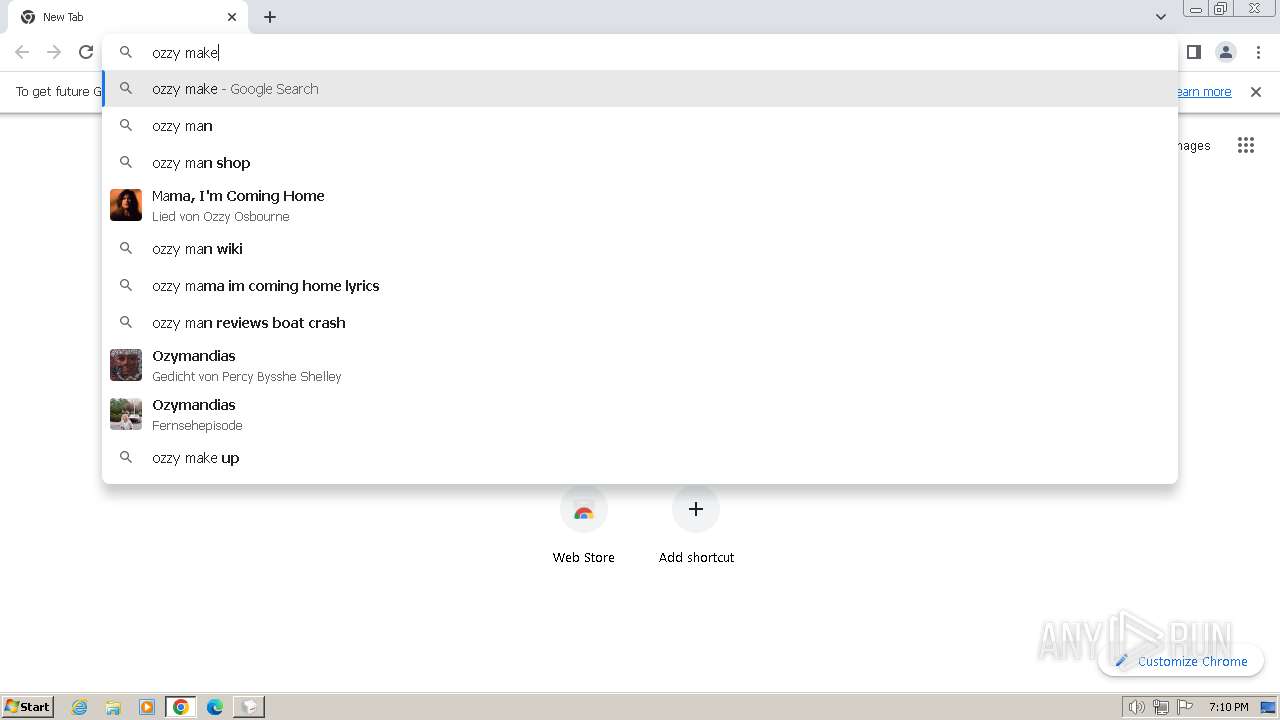1280x720 pixels.
Task: Dismiss the info bar with the X
Action: (x=1256, y=92)
